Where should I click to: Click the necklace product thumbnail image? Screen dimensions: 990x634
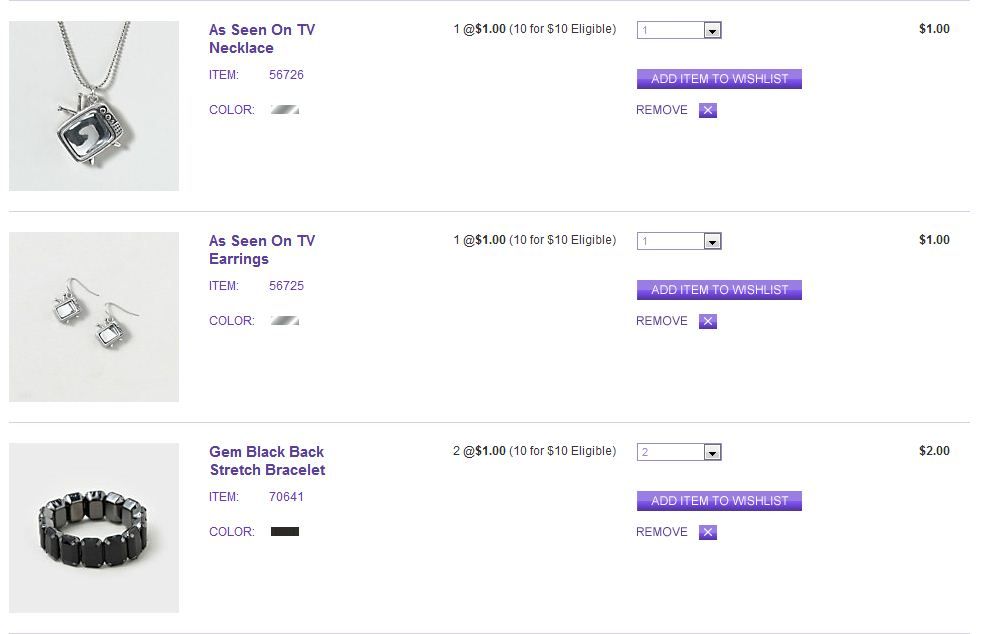click(94, 106)
